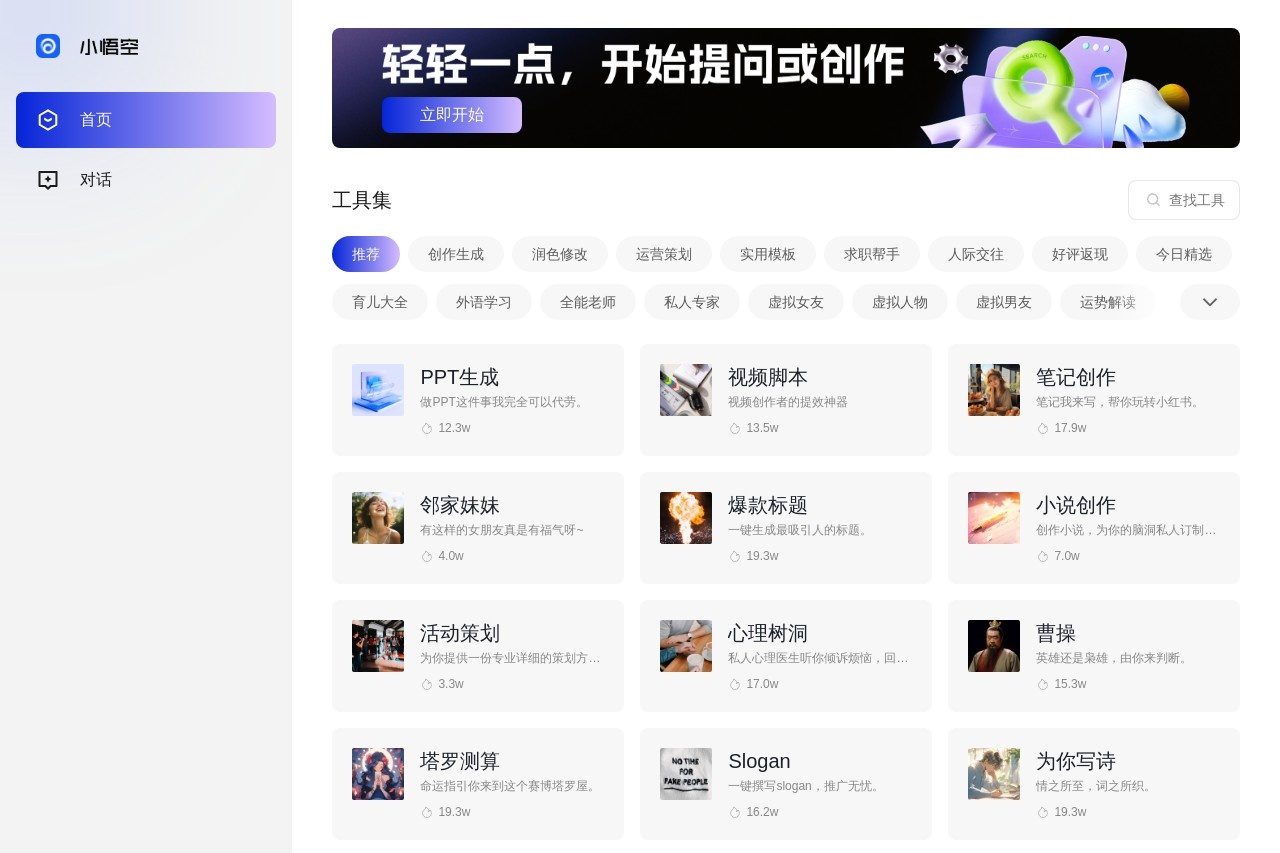Click the flame usage icon under 视频脚本
The height and width of the screenshot is (853, 1280).
coord(736,428)
